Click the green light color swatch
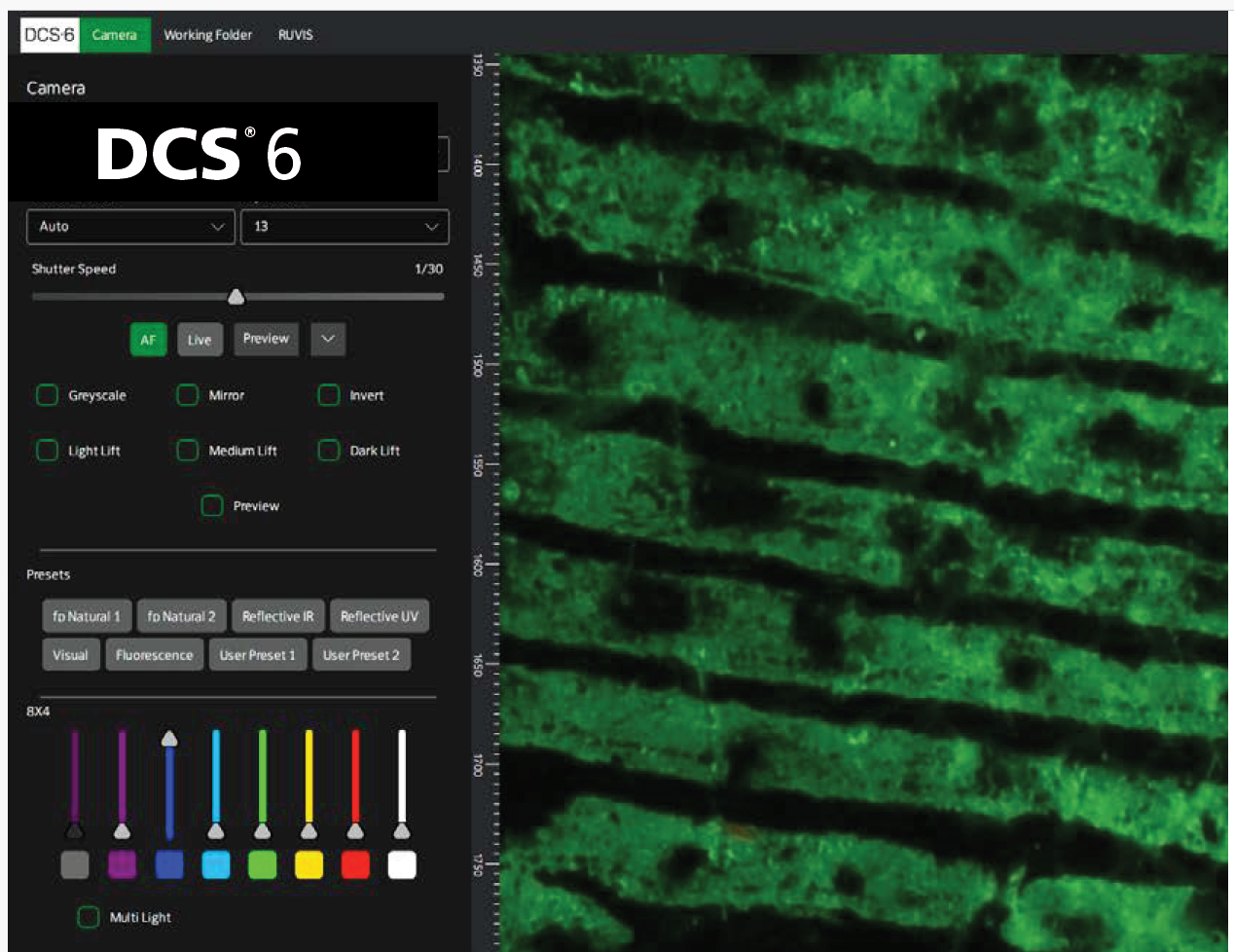Image resolution: width=1234 pixels, height=952 pixels. click(x=263, y=864)
